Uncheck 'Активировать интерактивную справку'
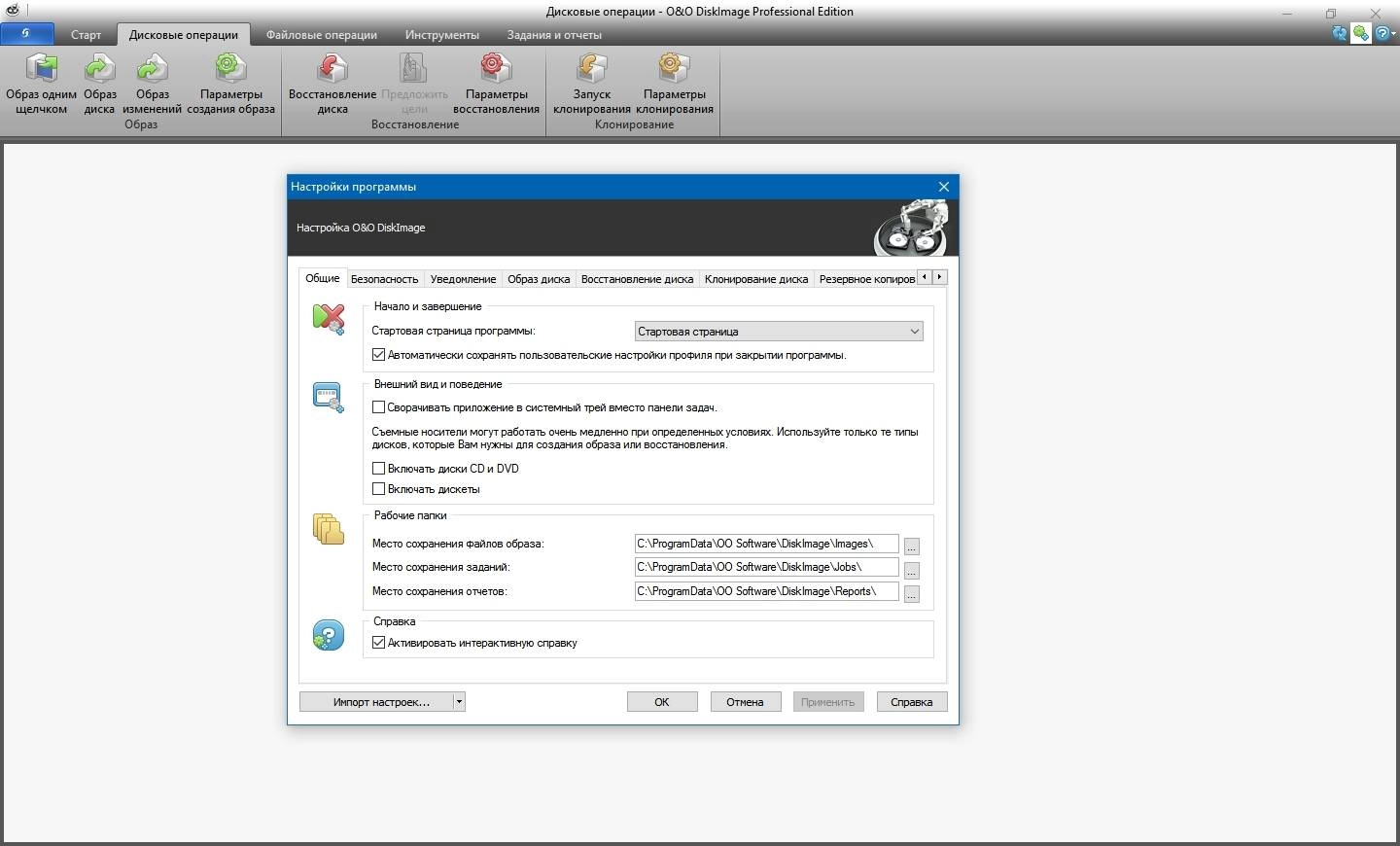The image size is (1400, 846). (x=379, y=643)
